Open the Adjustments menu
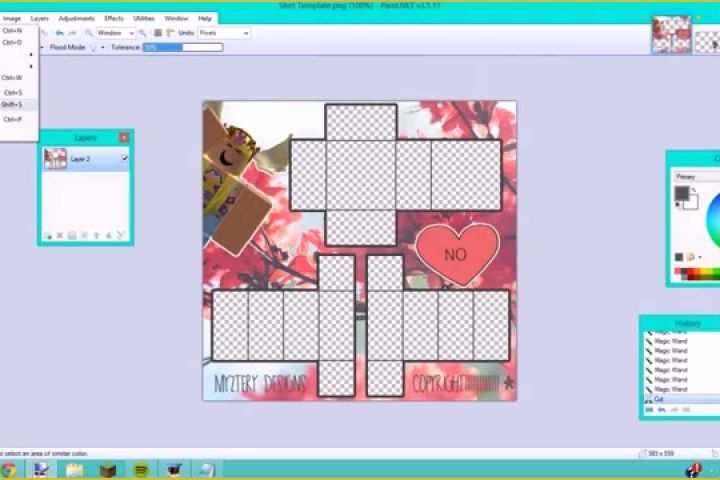This screenshot has height=480, width=720. tap(76, 19)
